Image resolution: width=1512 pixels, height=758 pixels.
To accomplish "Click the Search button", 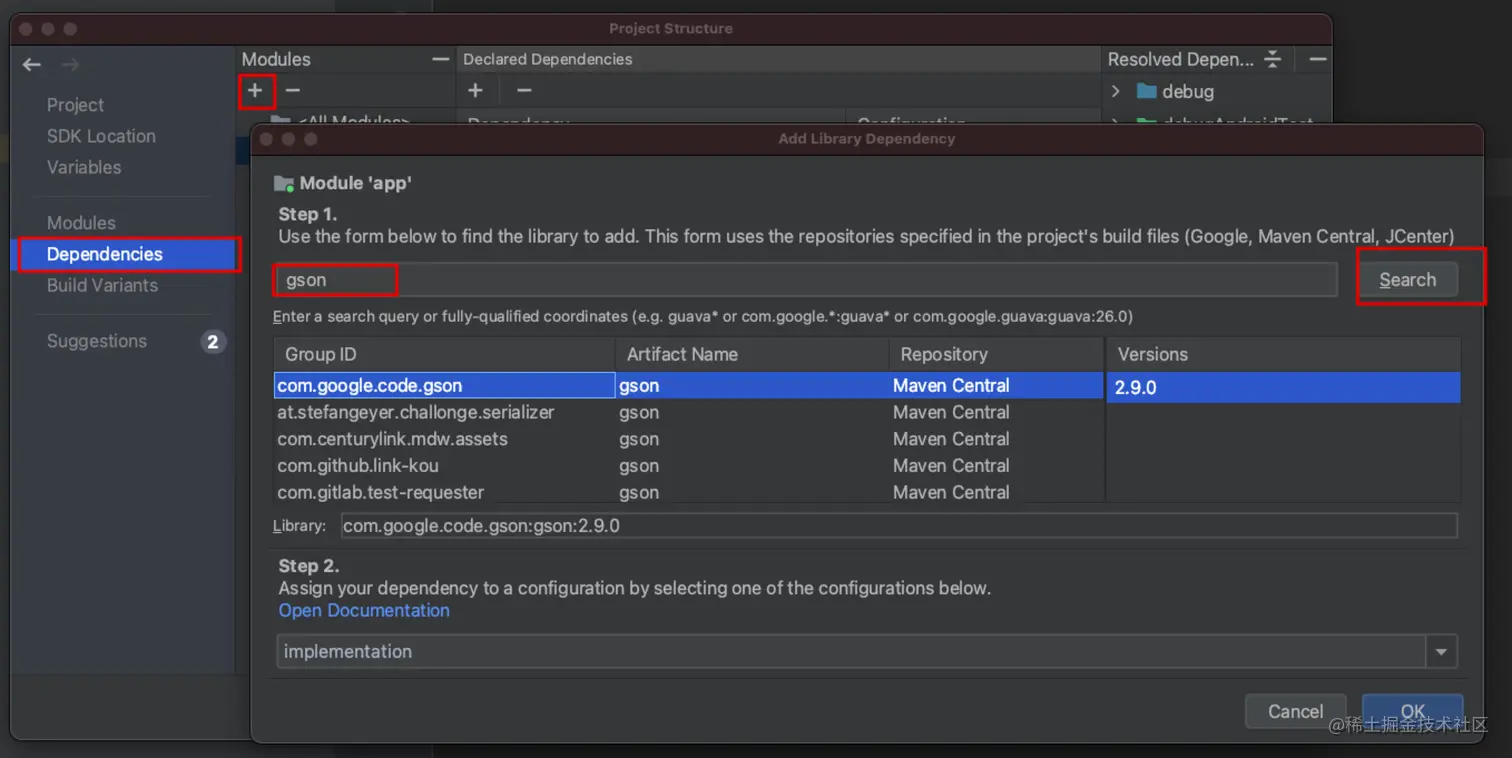I will pos(1407,280).
